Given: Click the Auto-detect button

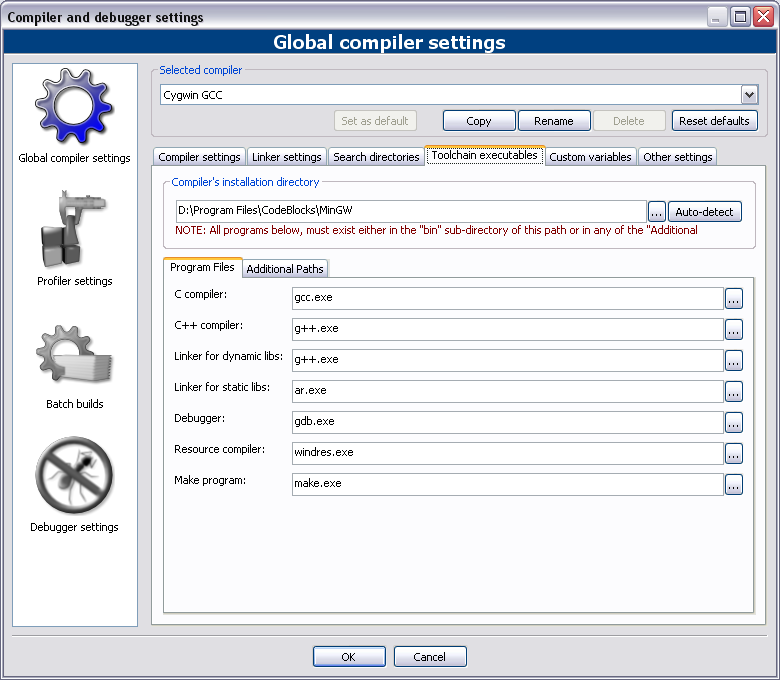Looking at the screenshot, I should pos(705,212).
